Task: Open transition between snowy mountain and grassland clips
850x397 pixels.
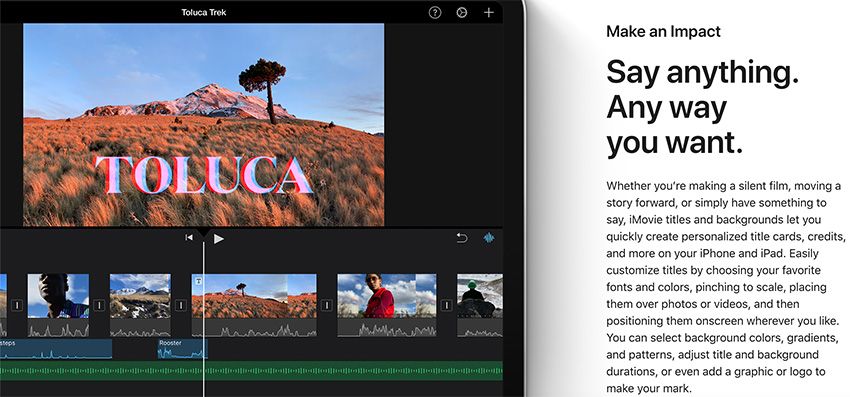Action: [x=181, y=305]
